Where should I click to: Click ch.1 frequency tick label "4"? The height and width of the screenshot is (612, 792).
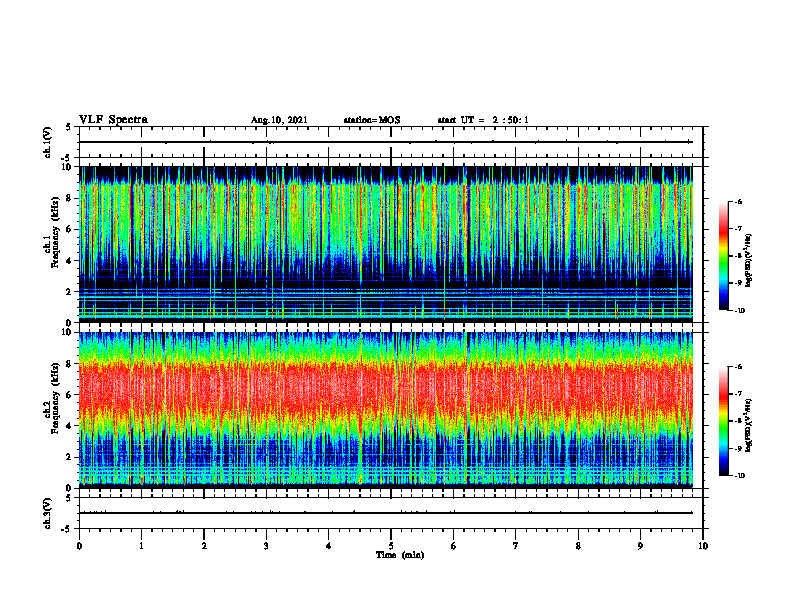pos(70,261)
